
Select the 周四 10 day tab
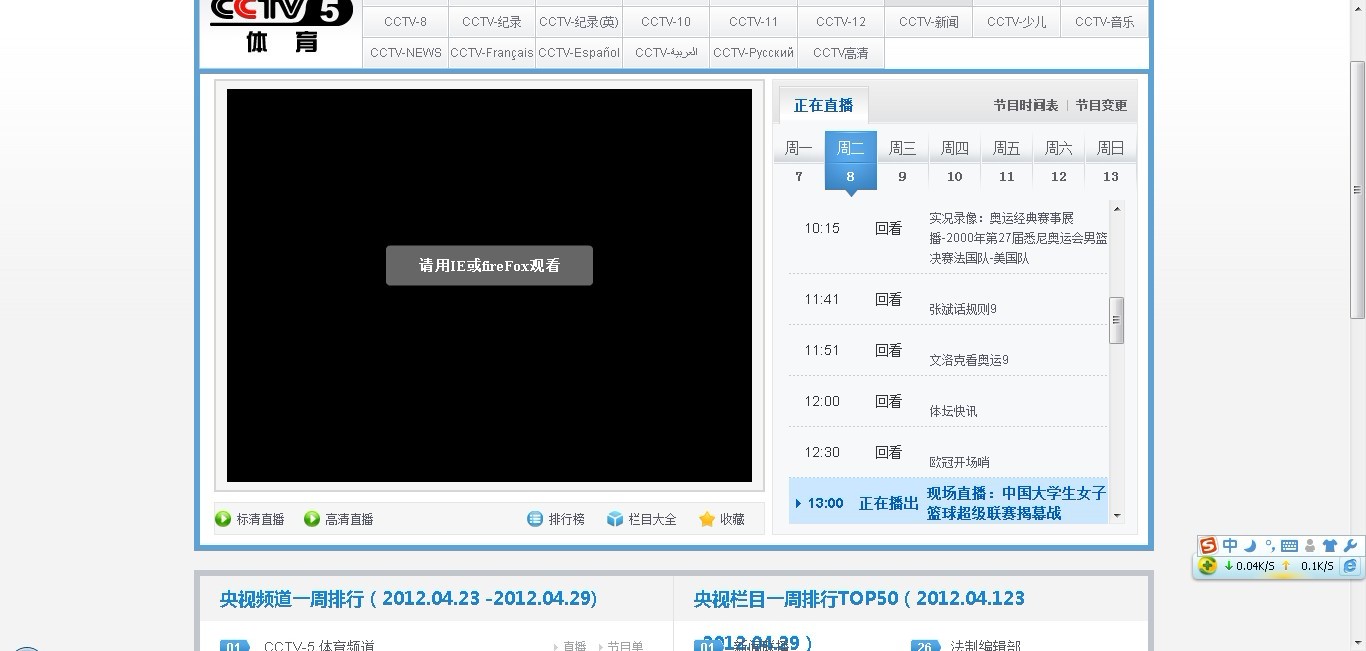(x=954, y=161)
